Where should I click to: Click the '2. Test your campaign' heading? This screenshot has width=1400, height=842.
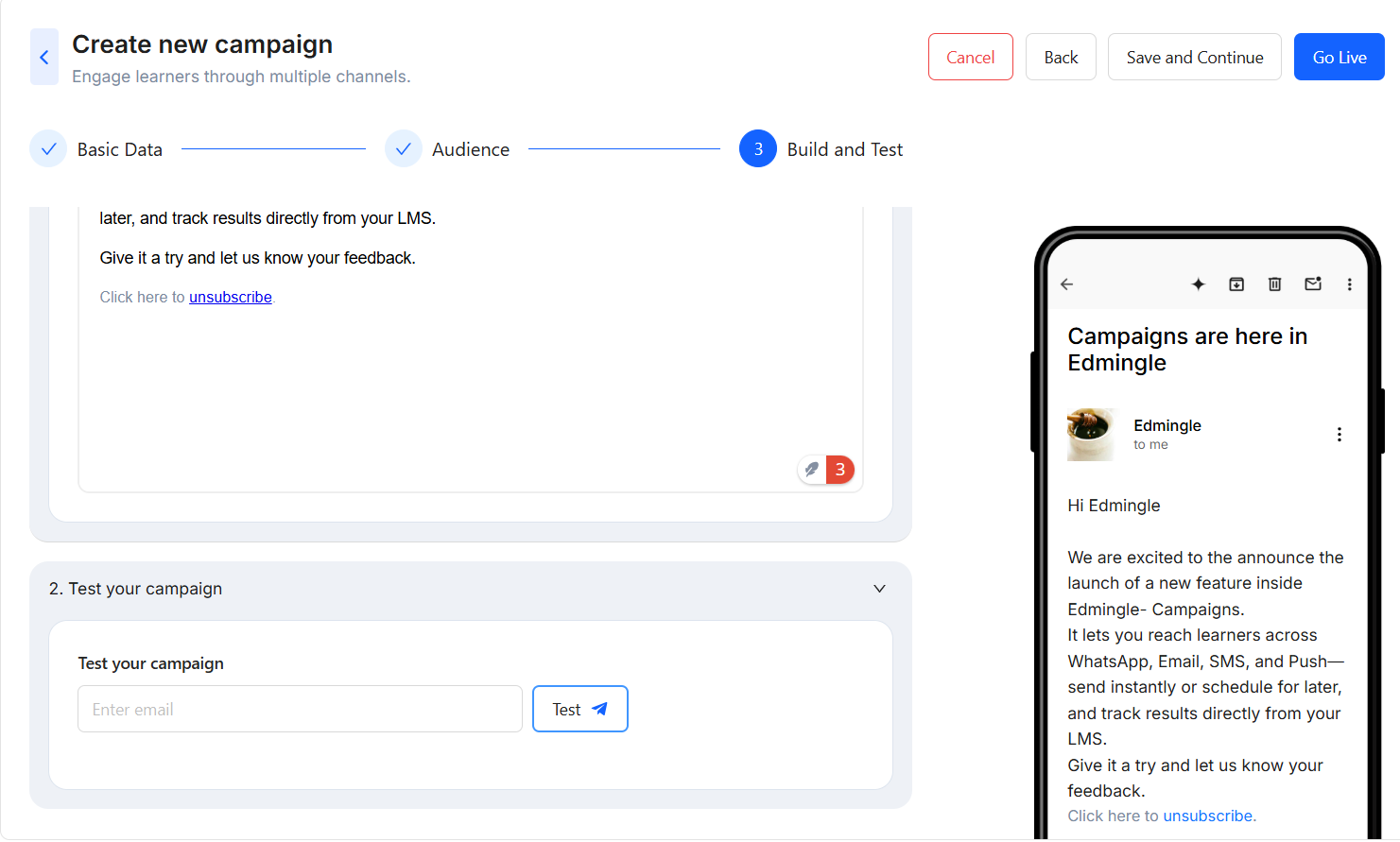click(x=136, y=589)
